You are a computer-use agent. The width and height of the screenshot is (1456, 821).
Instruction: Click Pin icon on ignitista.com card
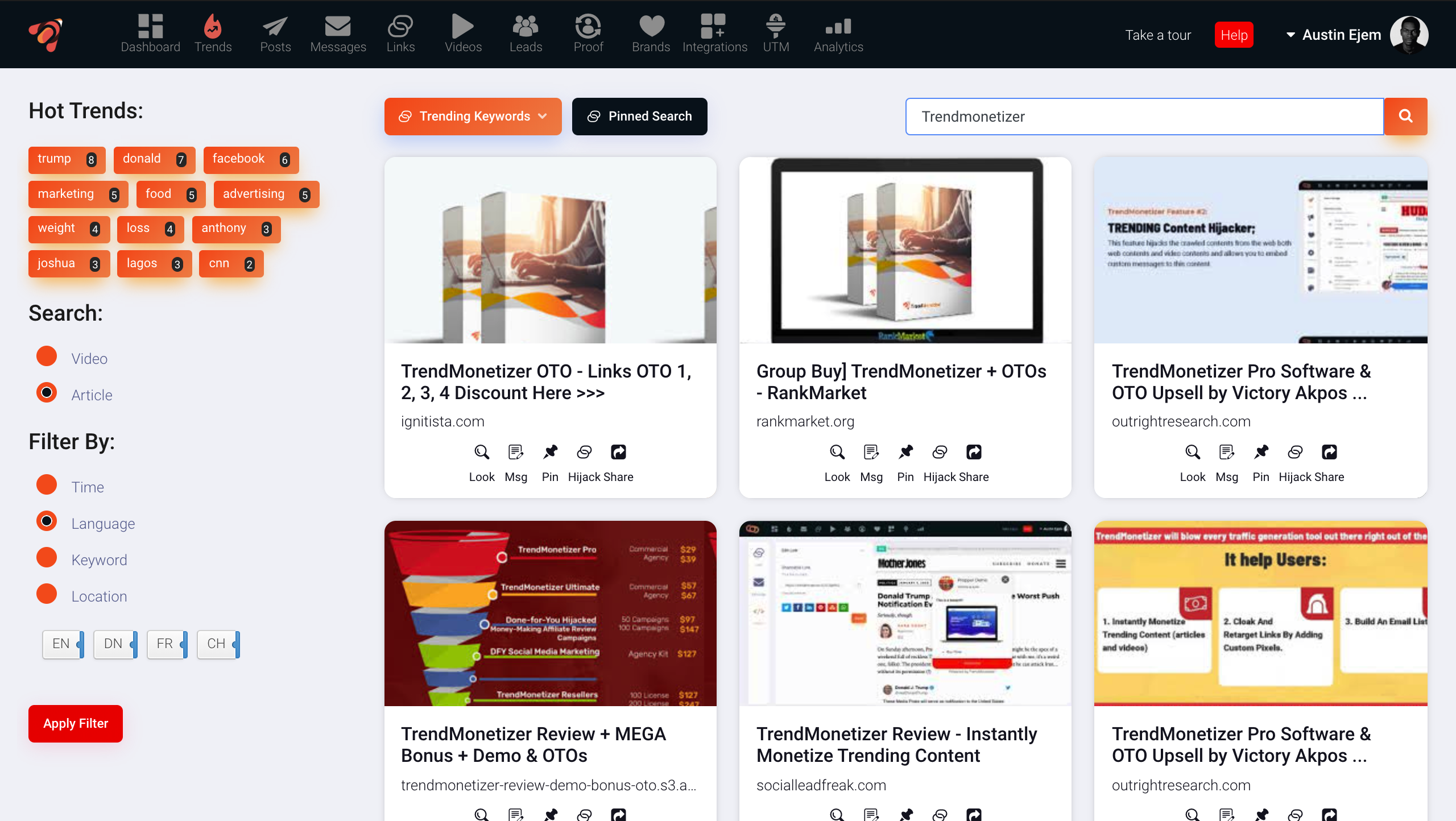tap(550, 453)
